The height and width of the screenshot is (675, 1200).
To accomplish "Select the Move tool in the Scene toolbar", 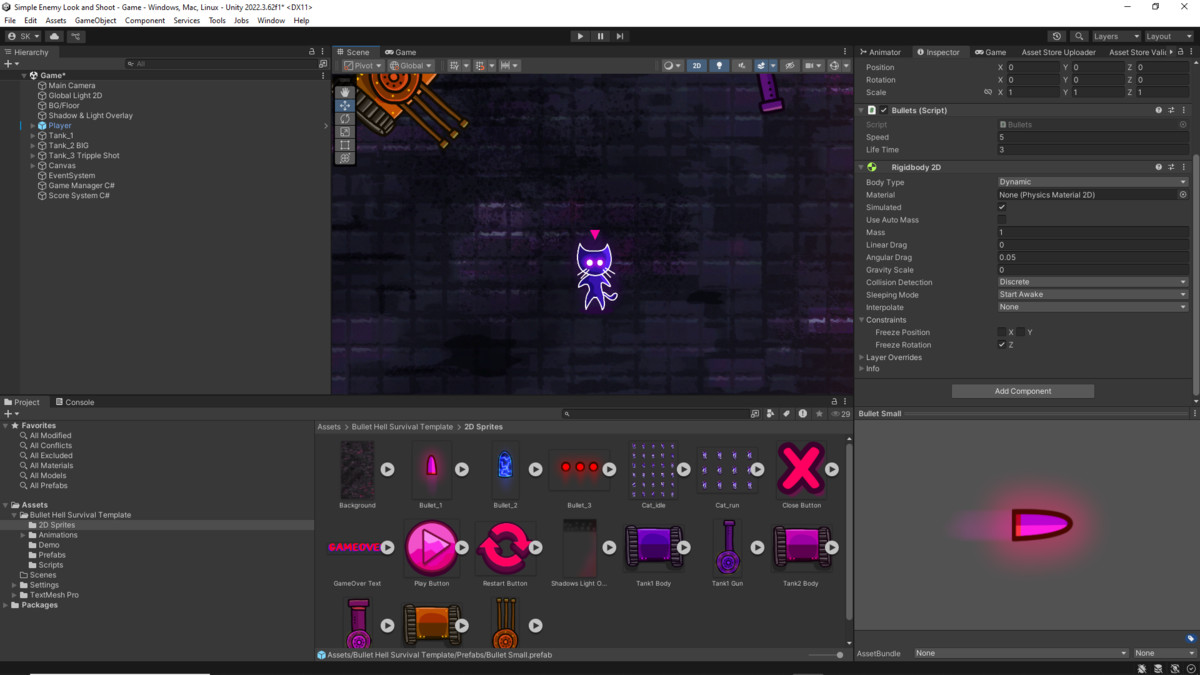I will point(344,105).
